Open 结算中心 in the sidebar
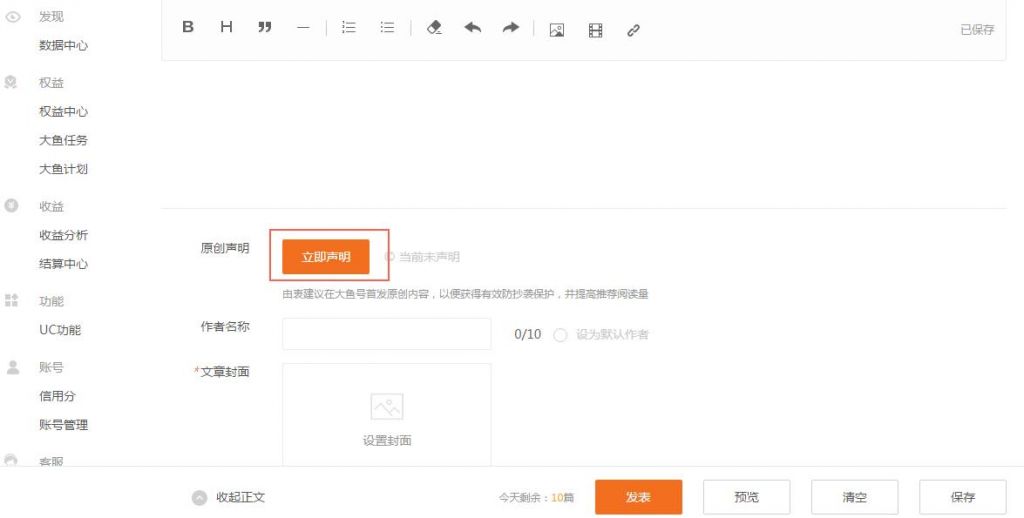 click(63, 264)
